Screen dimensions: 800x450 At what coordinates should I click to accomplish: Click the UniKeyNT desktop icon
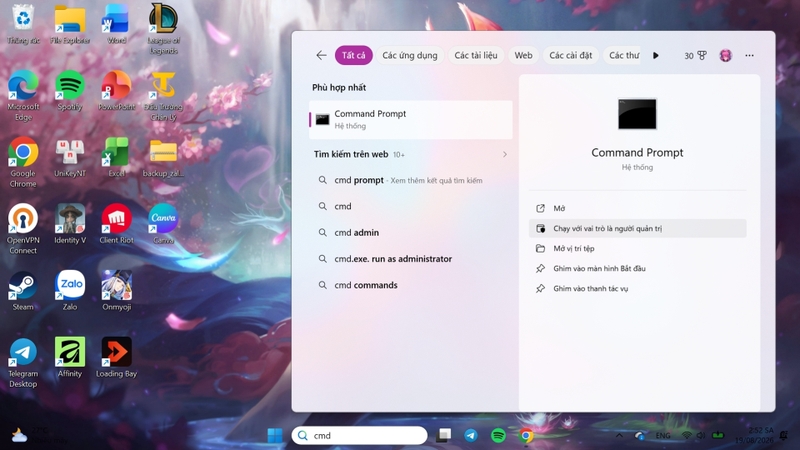(70, 158)
